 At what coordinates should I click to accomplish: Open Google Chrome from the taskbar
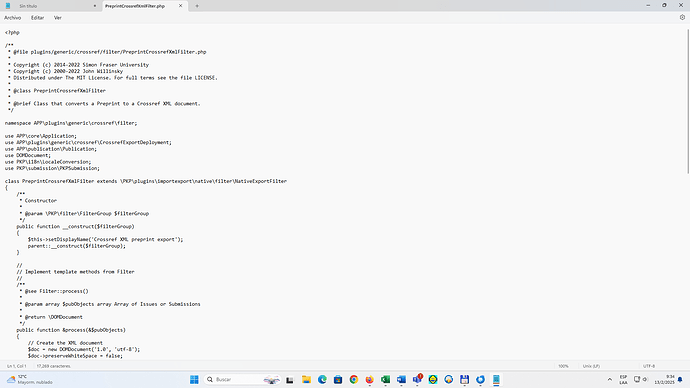(x=354, y=379)
